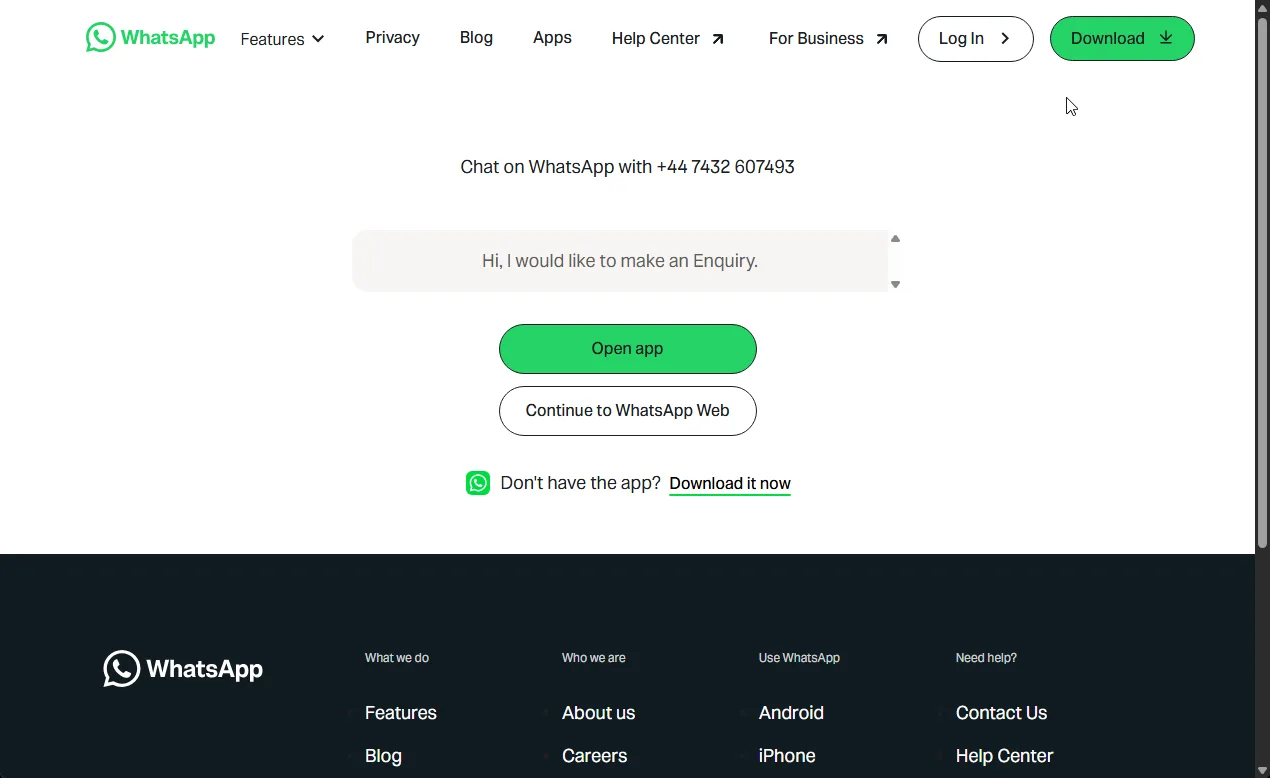This screenshot has width=1270, height=778.
Task: Click the Log In button
Action: [x=975, y=39]
